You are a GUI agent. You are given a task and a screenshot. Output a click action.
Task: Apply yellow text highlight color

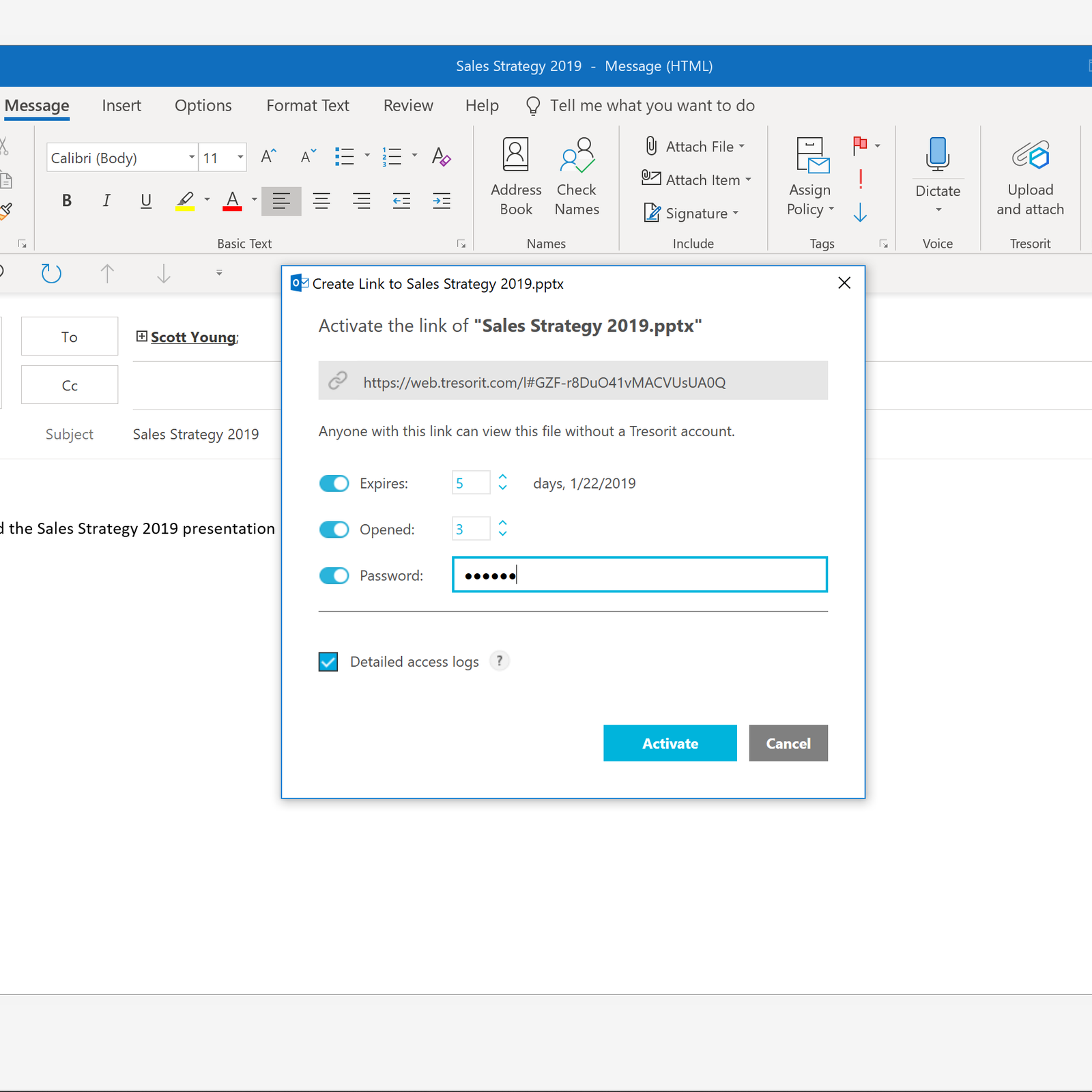coord(185,201)
